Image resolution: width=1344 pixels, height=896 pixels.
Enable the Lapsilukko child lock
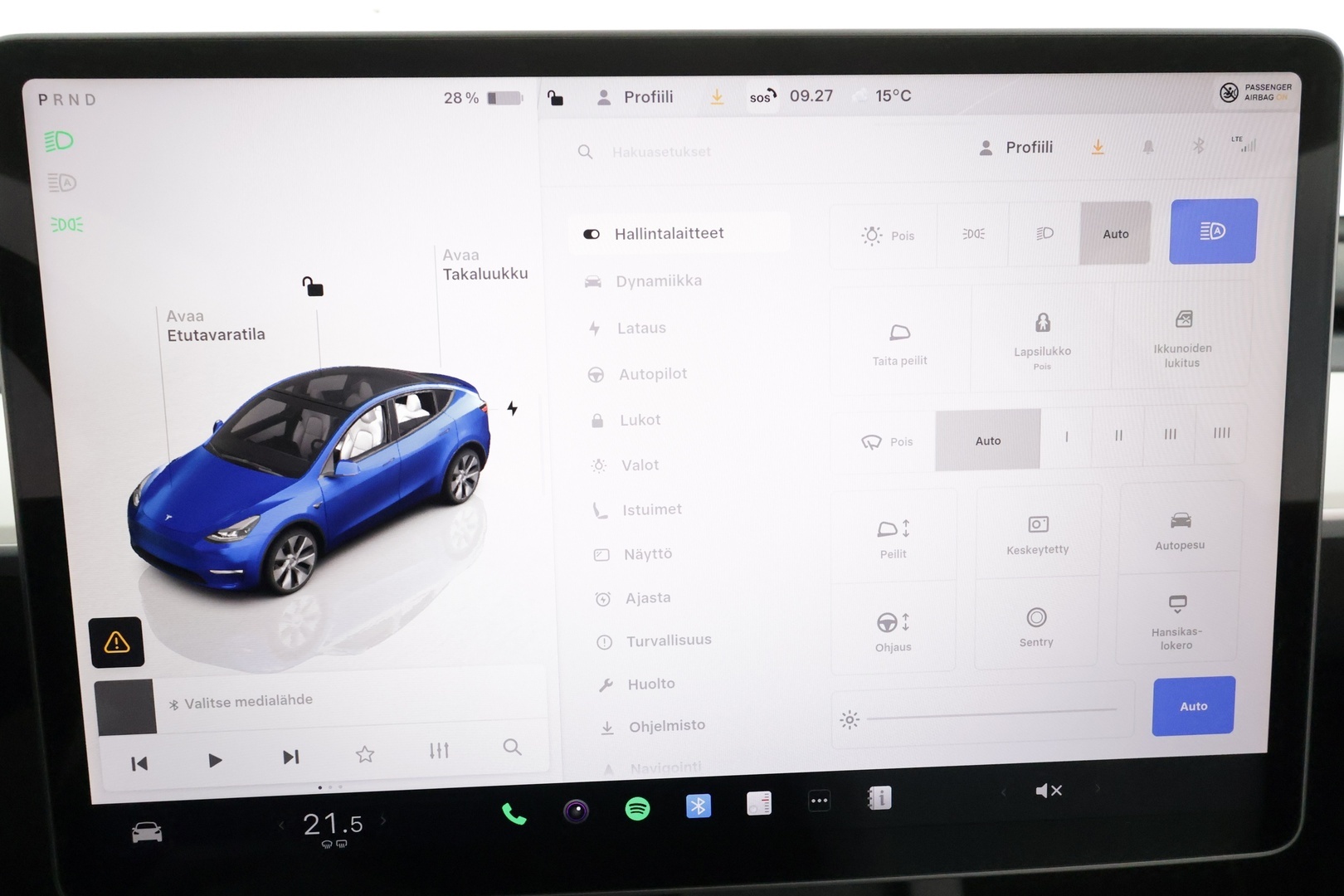1041,340
